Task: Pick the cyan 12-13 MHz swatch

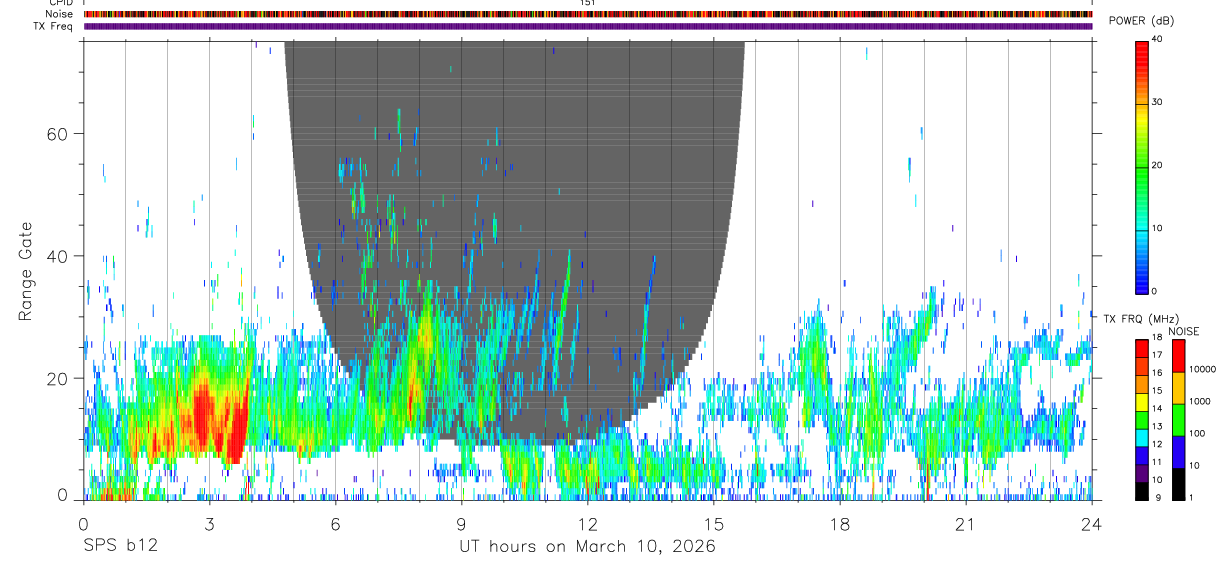Action: tap(1142, 437)
